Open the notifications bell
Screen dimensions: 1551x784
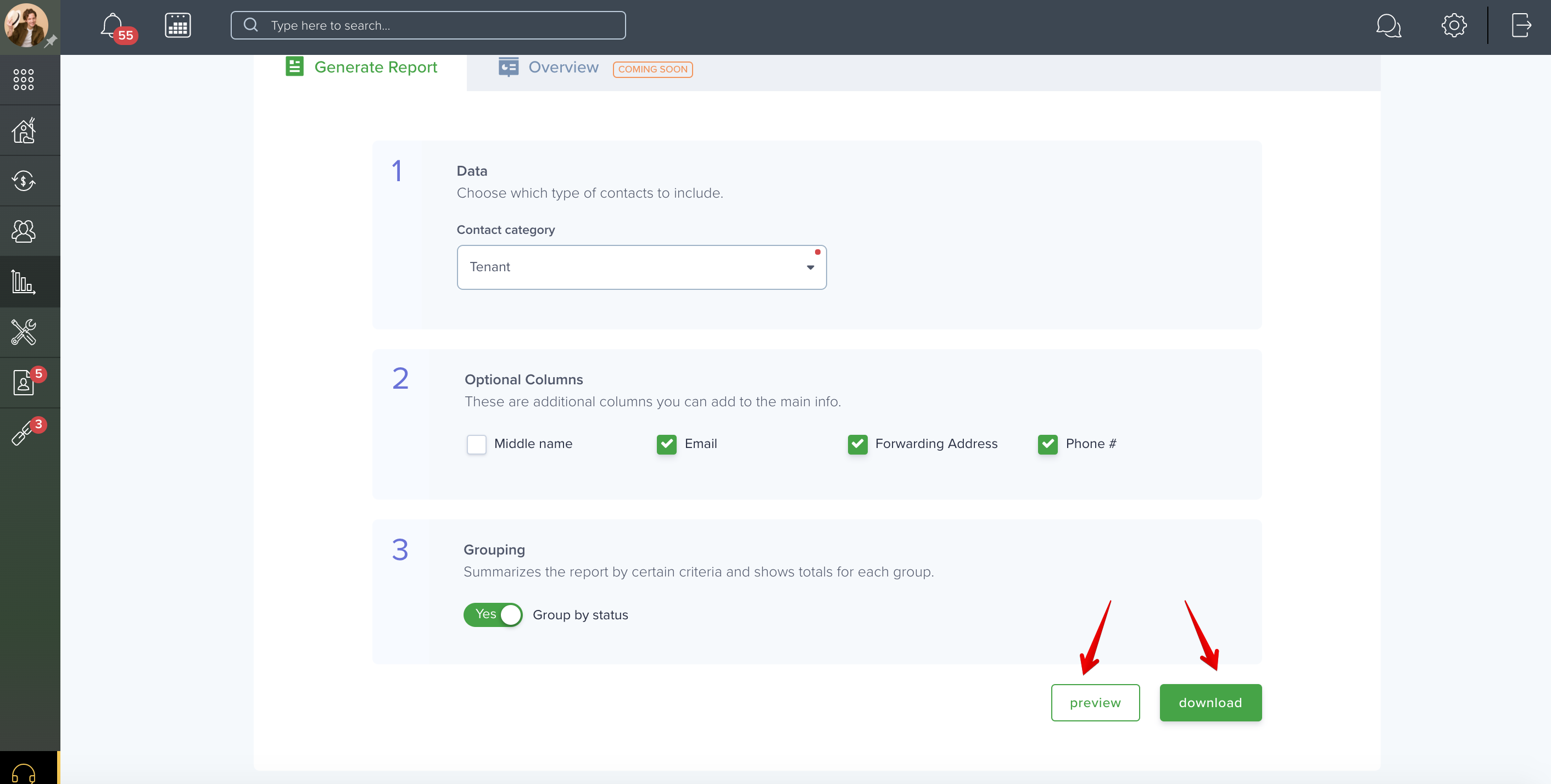[112, 25]
